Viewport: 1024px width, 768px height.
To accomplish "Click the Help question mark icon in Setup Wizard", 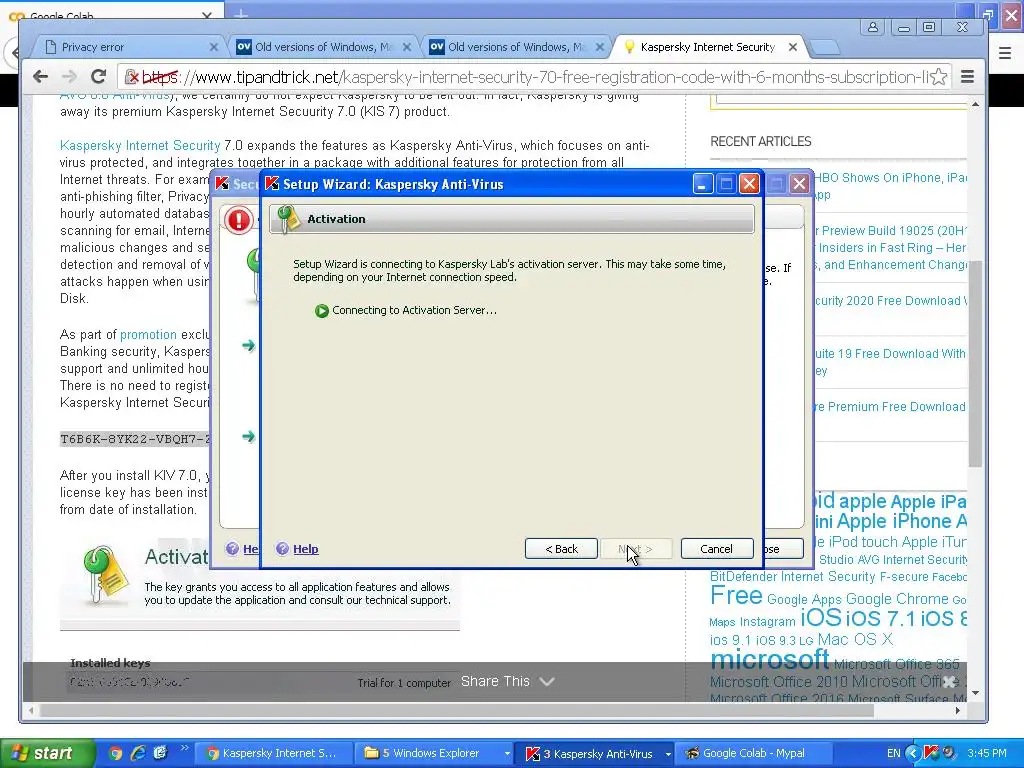I will tap(282, 549).
